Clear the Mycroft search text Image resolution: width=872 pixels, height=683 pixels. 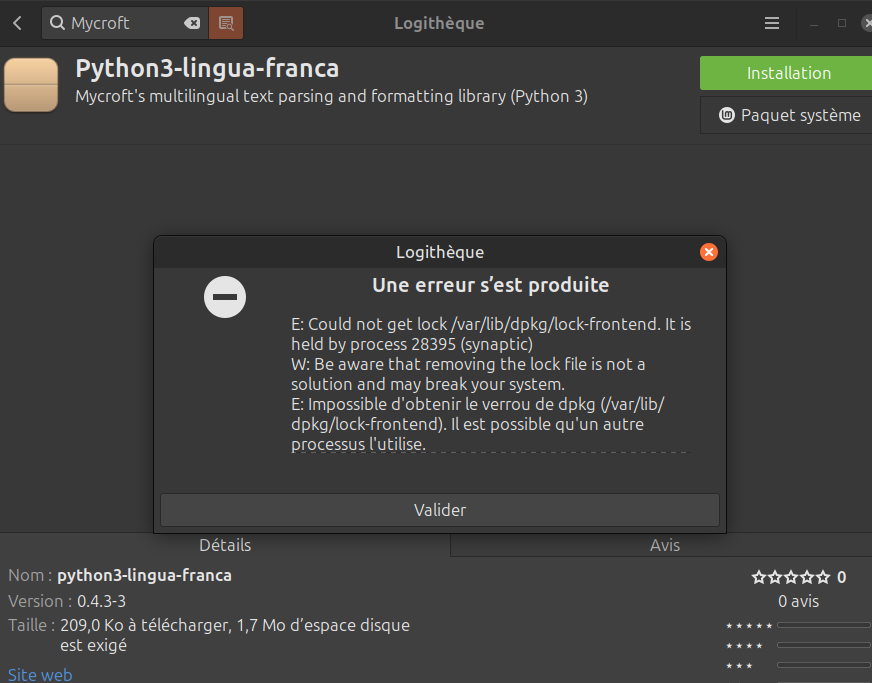192,23
